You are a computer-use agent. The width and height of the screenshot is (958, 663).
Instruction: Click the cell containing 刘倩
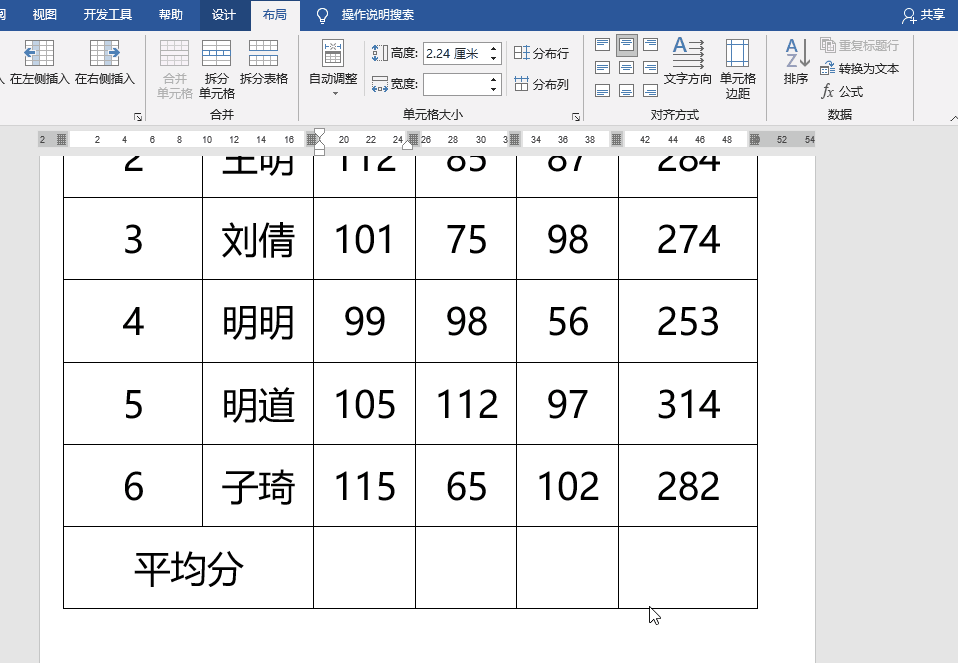click(x=258, y=239)
